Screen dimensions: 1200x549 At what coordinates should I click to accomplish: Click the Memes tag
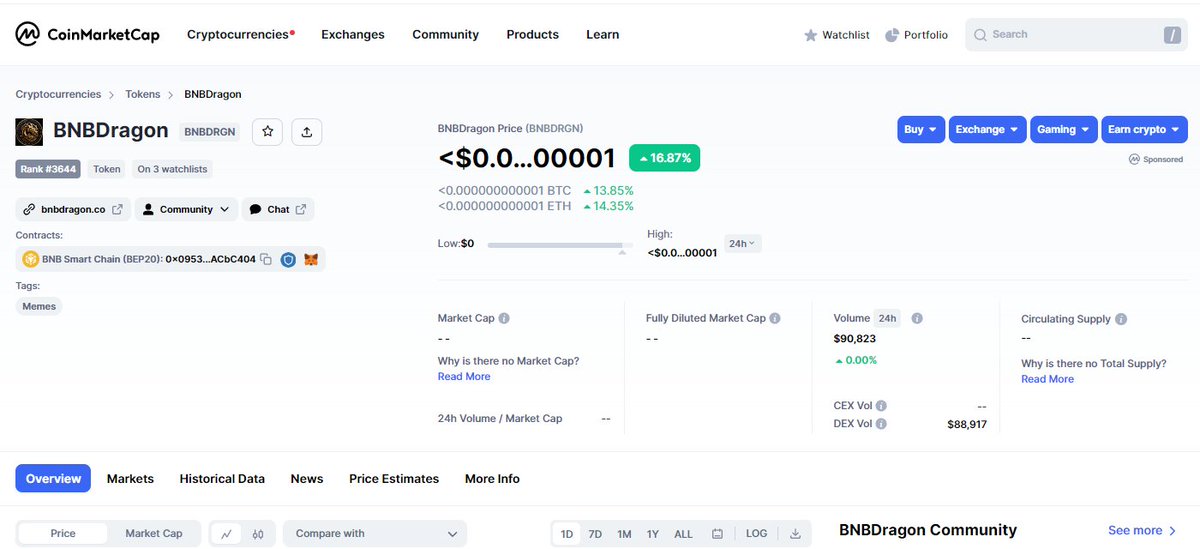(40, 306)
